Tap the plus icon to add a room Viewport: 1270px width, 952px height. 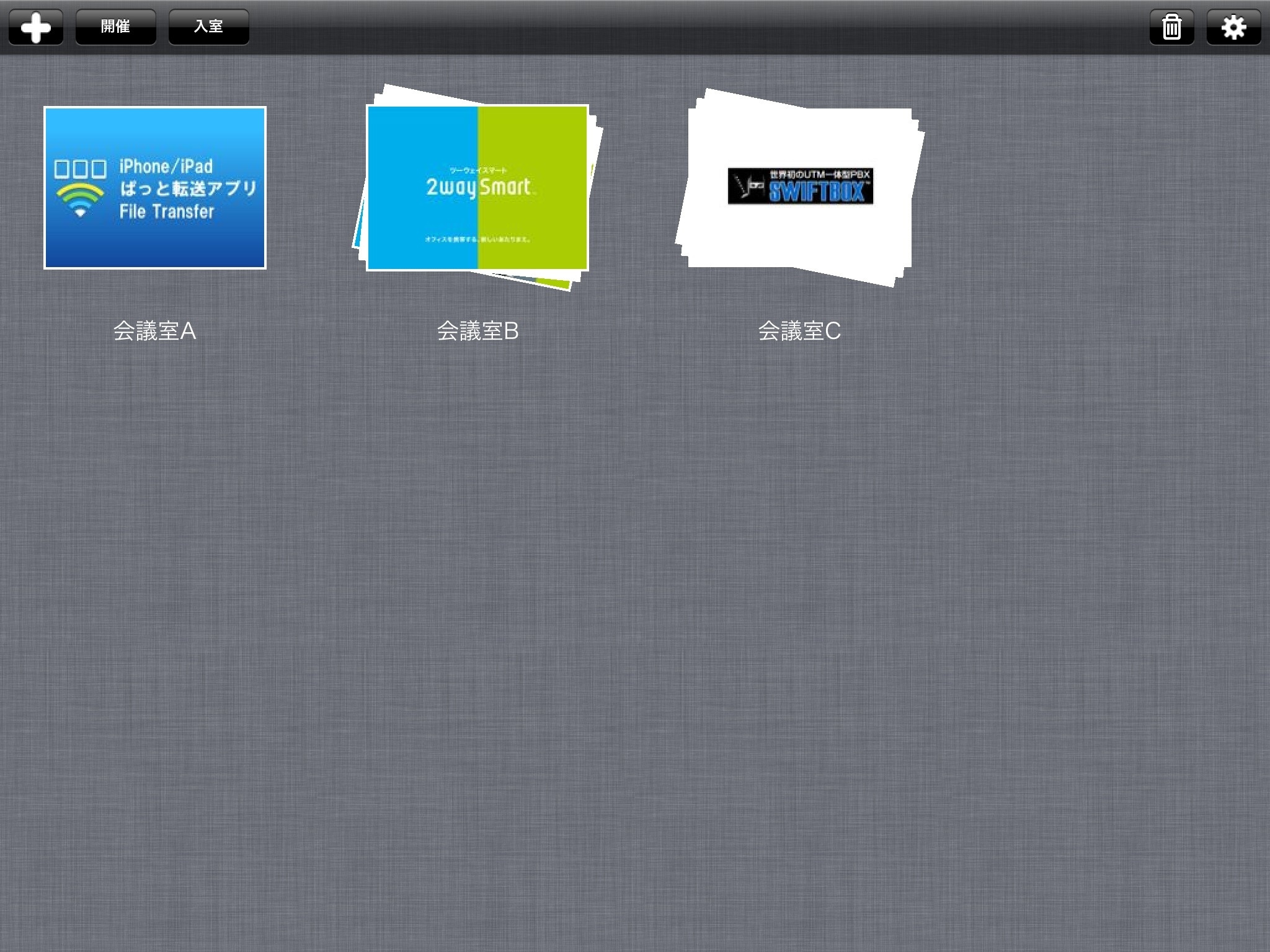coord(36,27)
